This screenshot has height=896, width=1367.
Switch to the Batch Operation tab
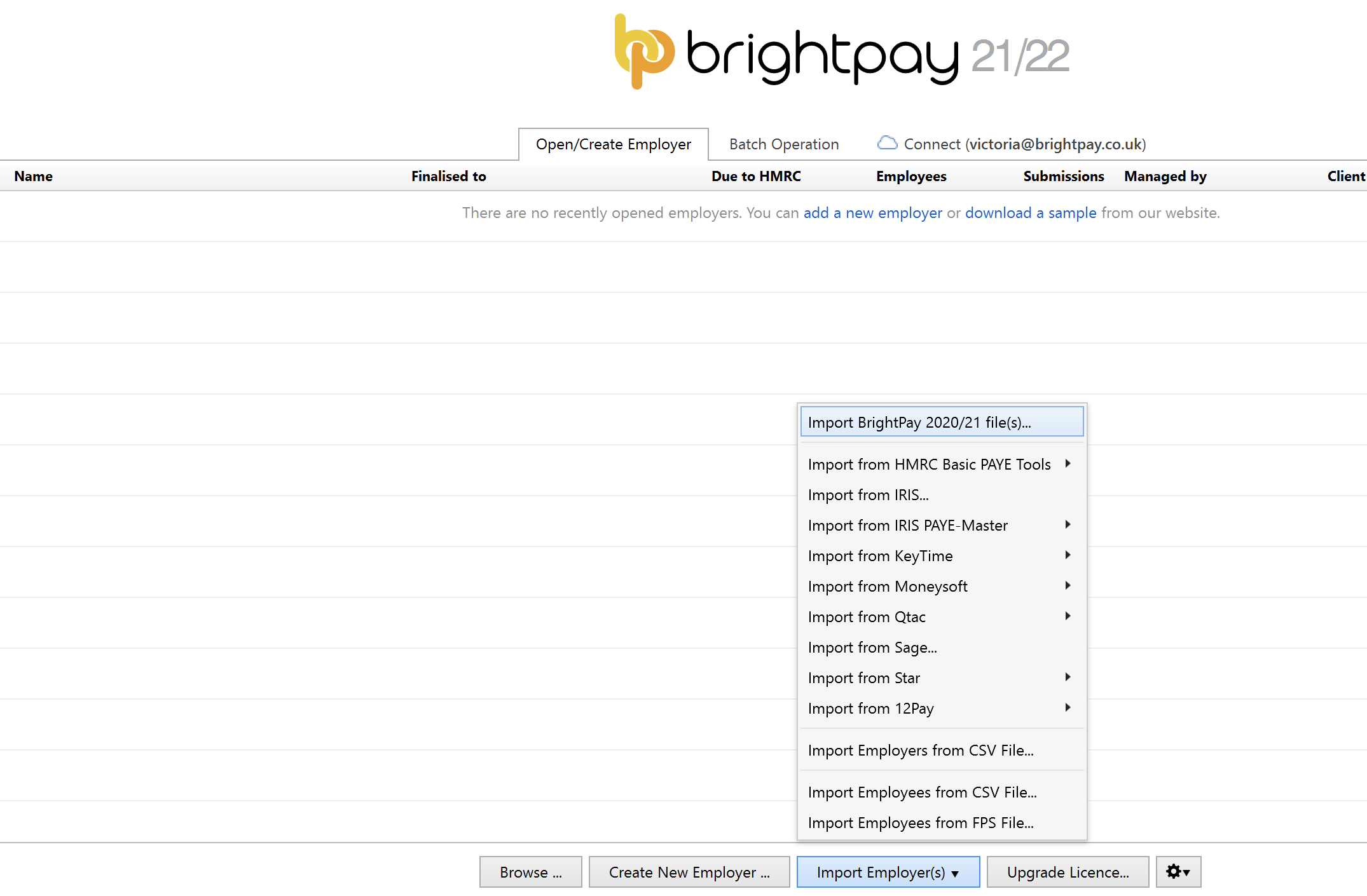click(784, 144)
